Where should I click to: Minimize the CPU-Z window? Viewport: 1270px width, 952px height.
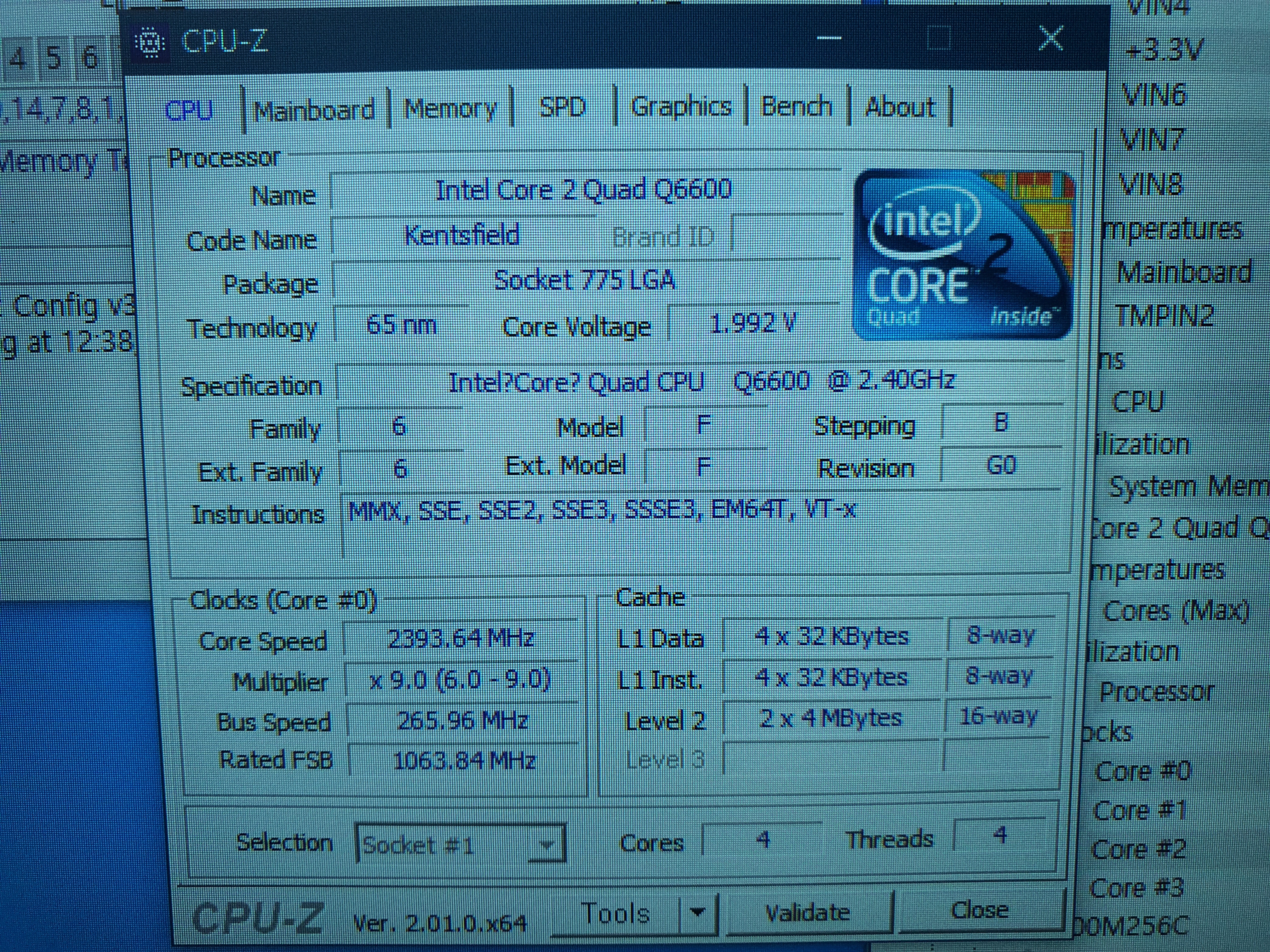[x=829, y=38]
